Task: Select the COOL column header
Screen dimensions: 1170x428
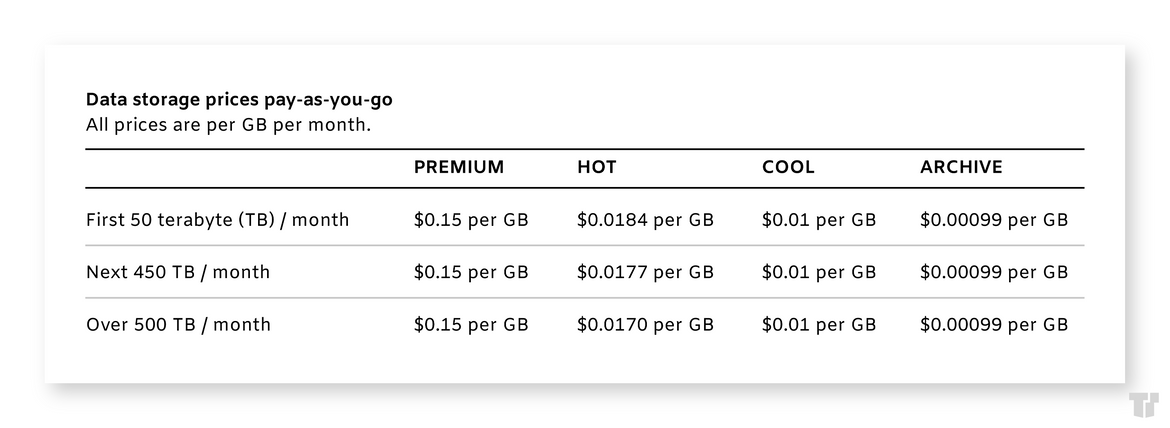Action: pyautogui.click(x=788, y=167)
